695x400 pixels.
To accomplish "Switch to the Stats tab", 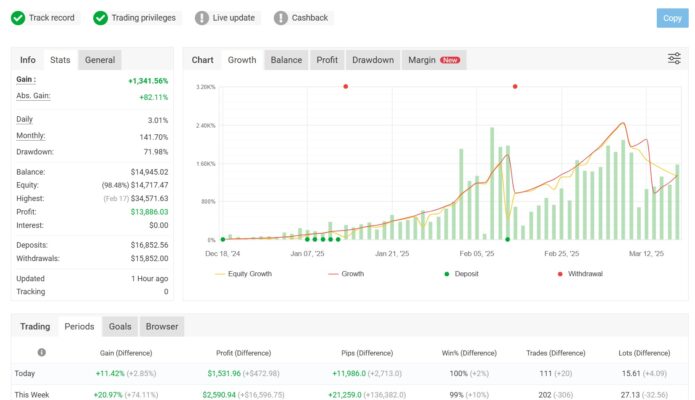I will click(60, 60).
